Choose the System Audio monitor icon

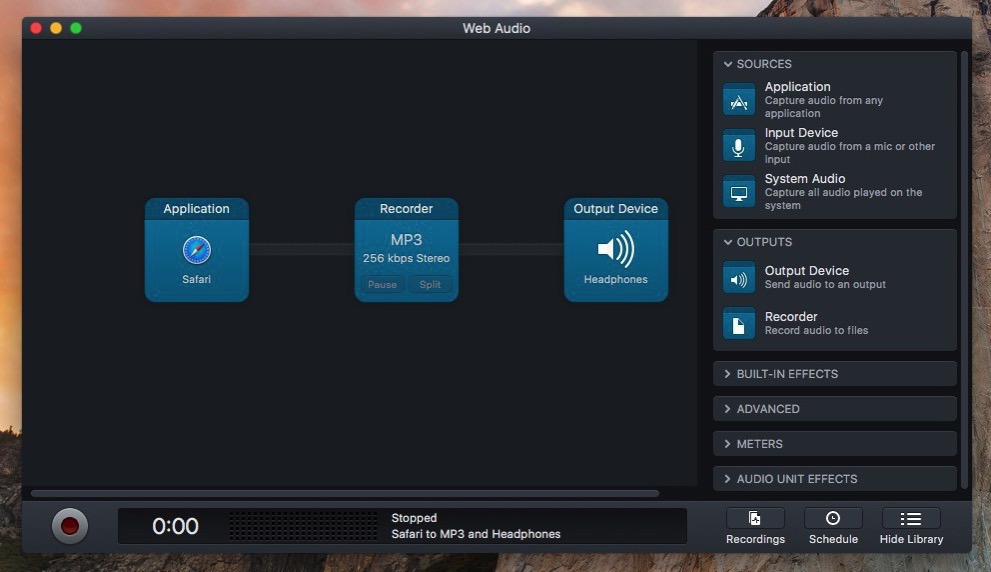pos(739,192)
